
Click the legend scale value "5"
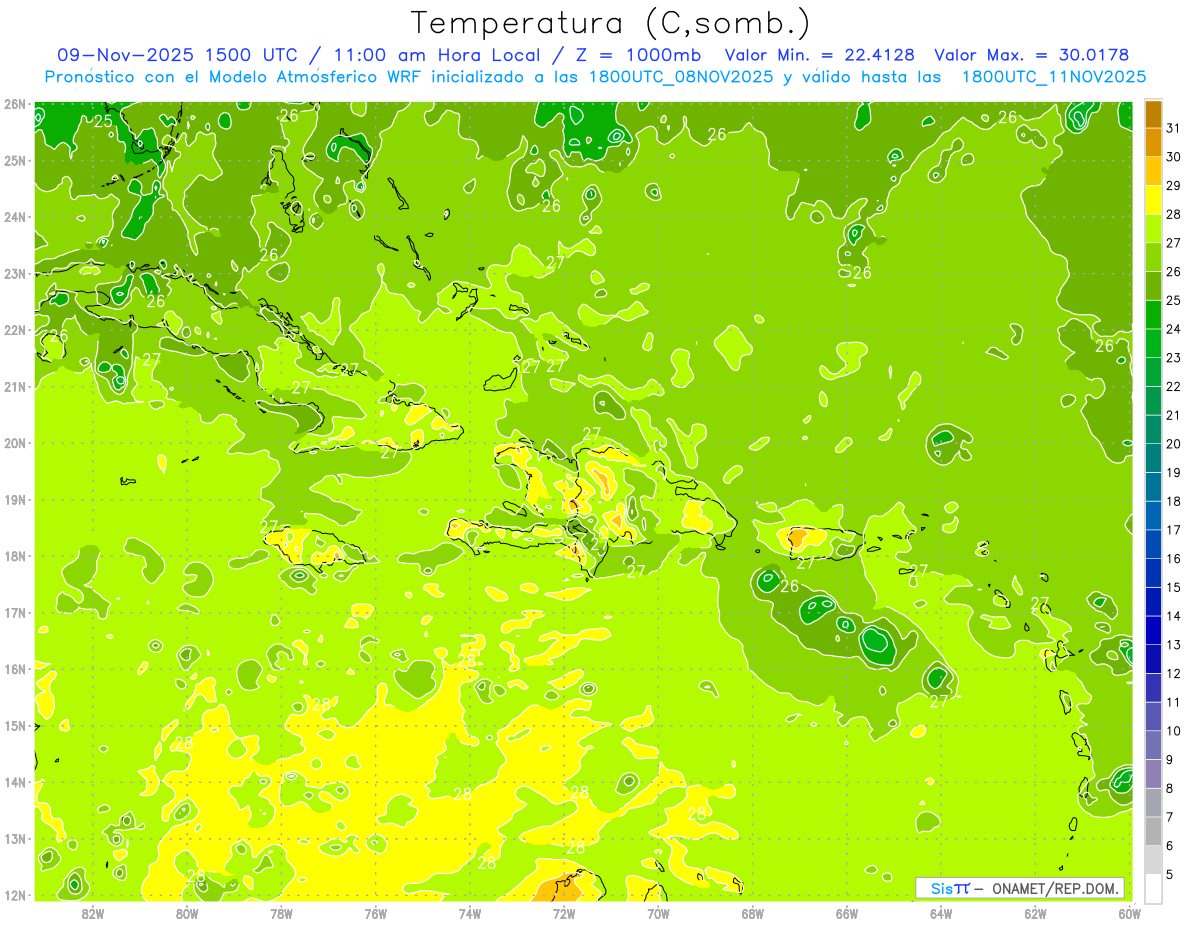[x=1169, y=875]
